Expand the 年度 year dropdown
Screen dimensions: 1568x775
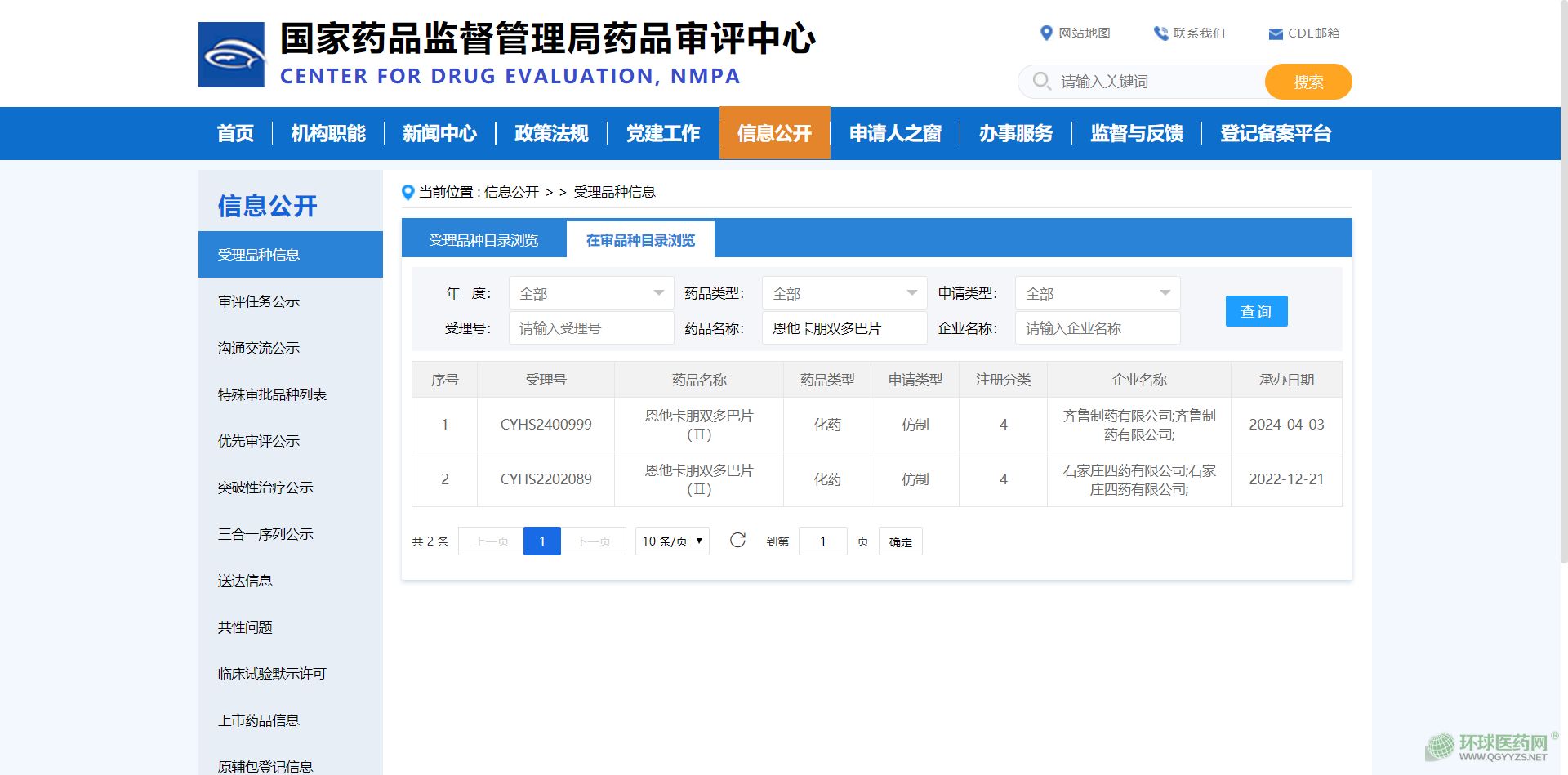[591, 293]
